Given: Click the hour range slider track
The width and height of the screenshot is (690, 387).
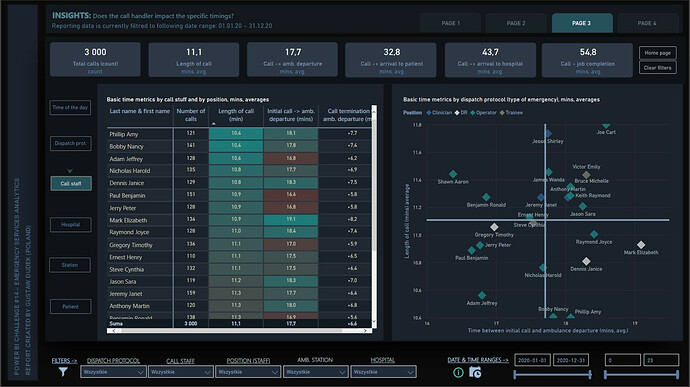Looking at the screenshot, I should pyautogui.click(x=642, y=375).
